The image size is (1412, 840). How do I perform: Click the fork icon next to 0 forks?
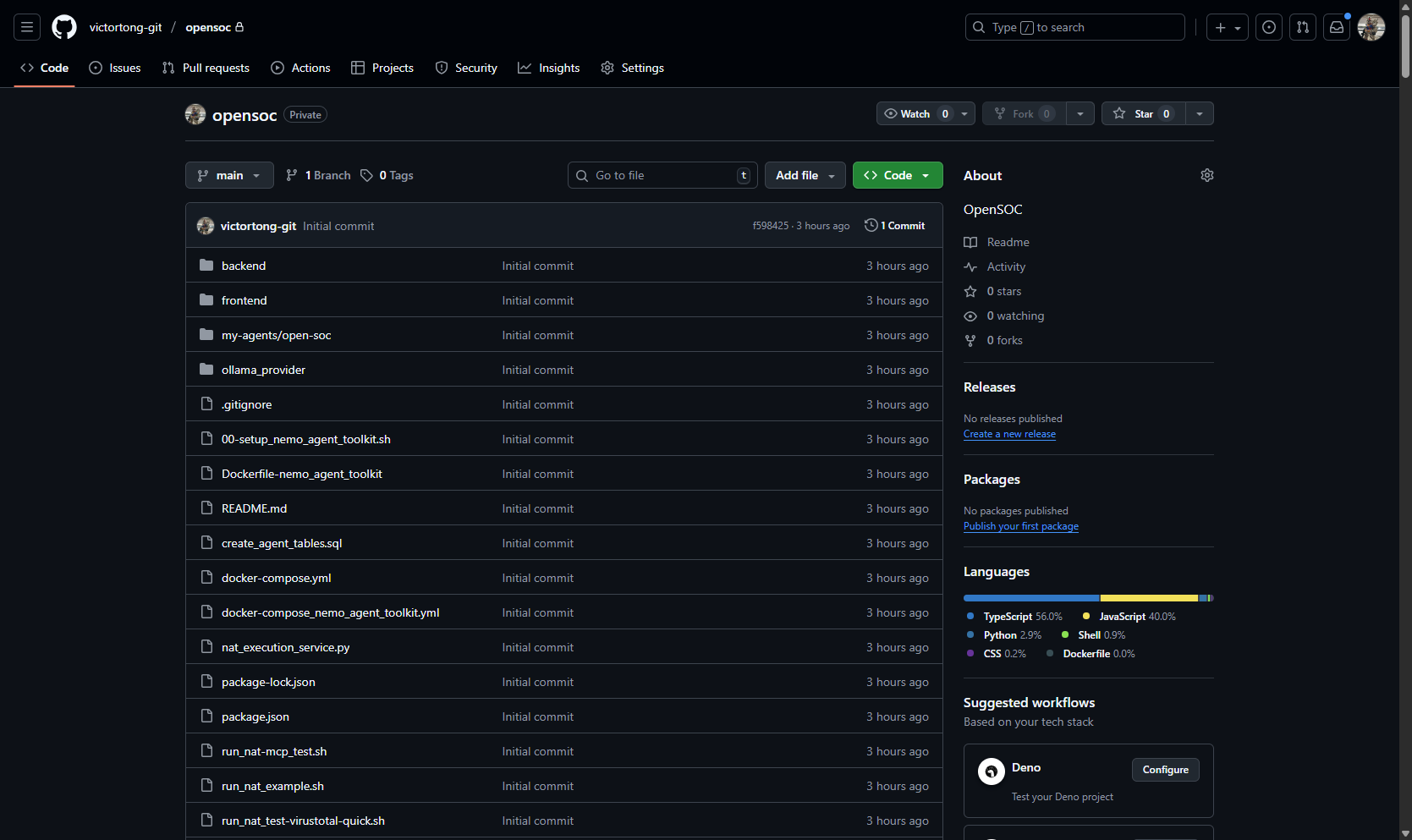[x=970, y=340]
